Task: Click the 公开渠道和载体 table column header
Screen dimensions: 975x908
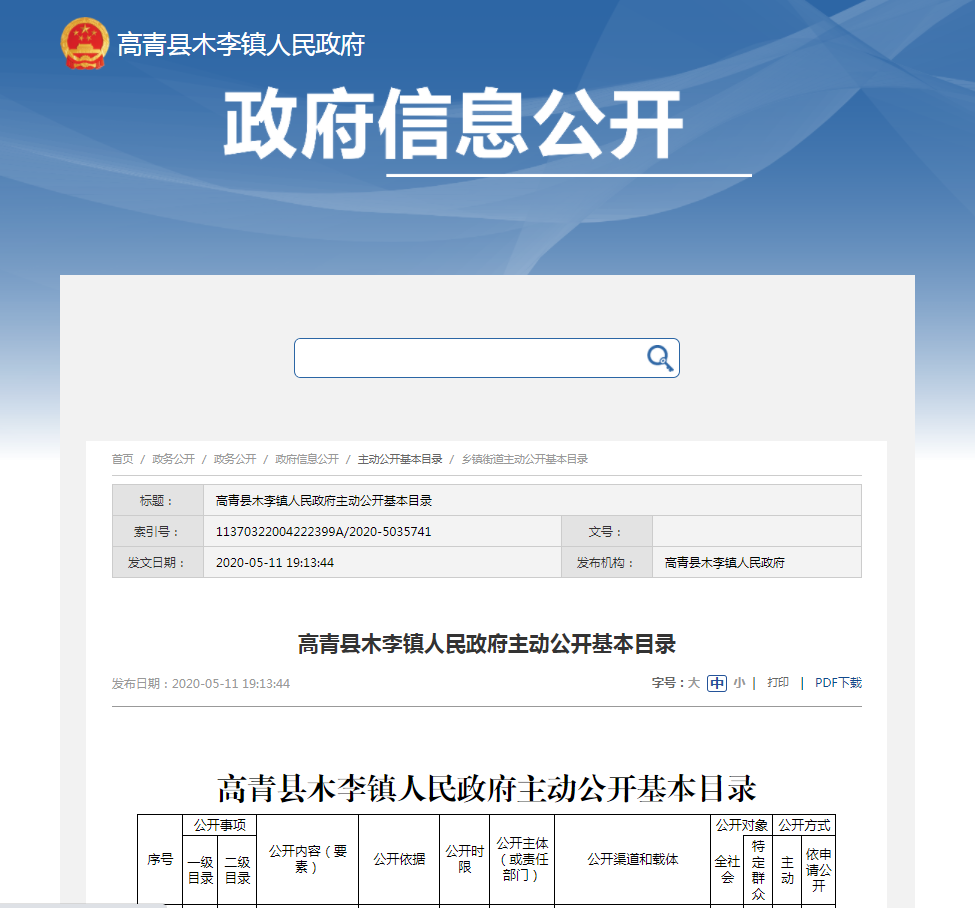Action: point(632,859)
